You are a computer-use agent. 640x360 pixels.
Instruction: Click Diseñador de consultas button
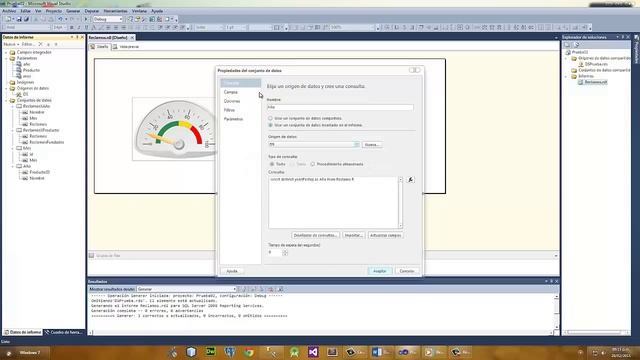pyautogui.click(x=316, y=236)
